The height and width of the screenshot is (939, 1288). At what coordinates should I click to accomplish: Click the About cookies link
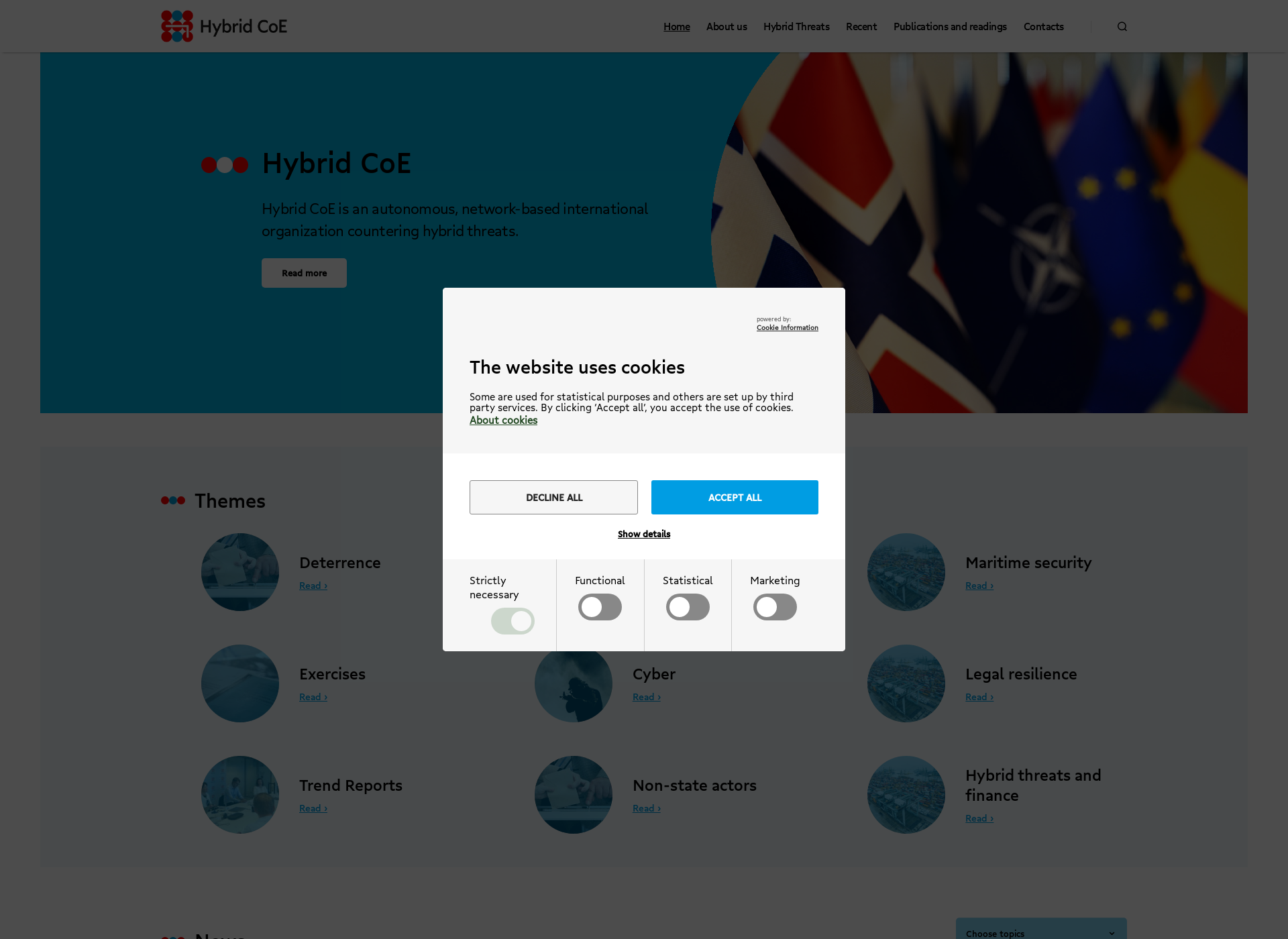click(504, 420)
